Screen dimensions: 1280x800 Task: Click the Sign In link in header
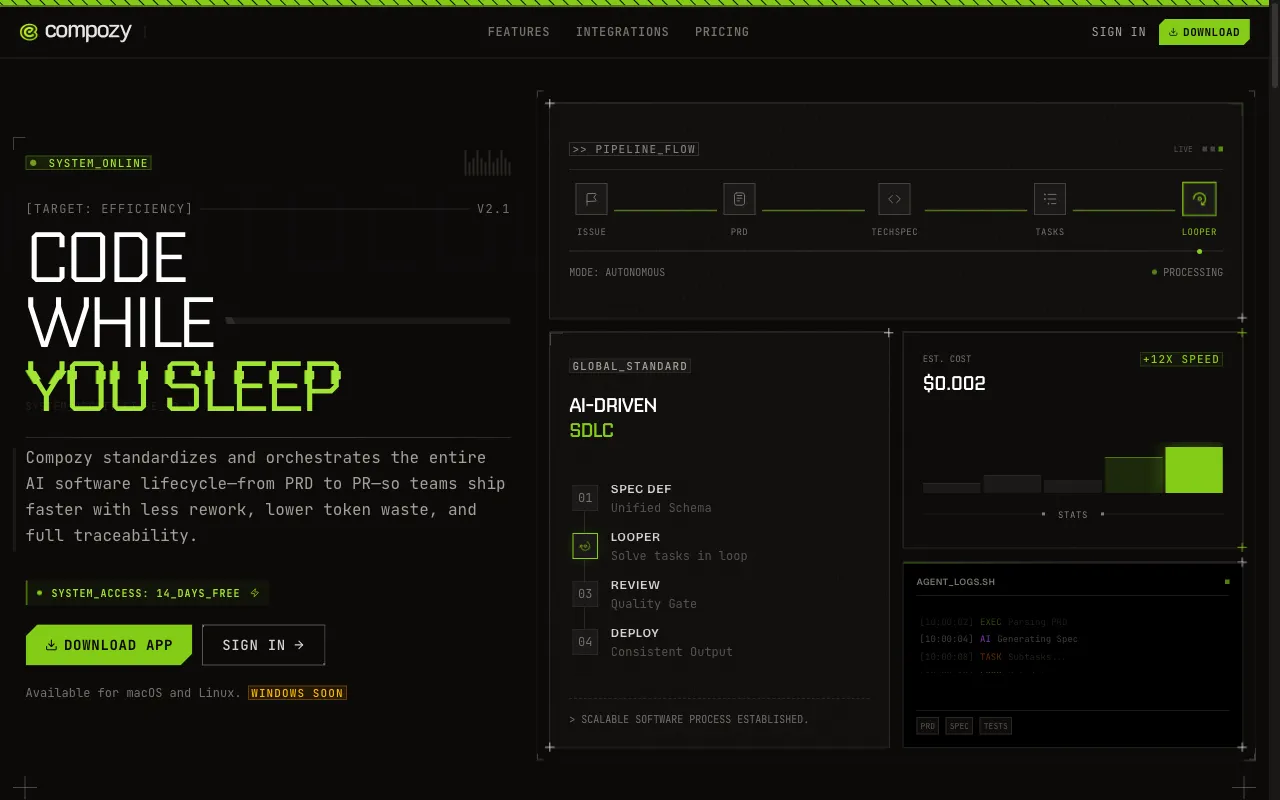[x=1119, y=32]
